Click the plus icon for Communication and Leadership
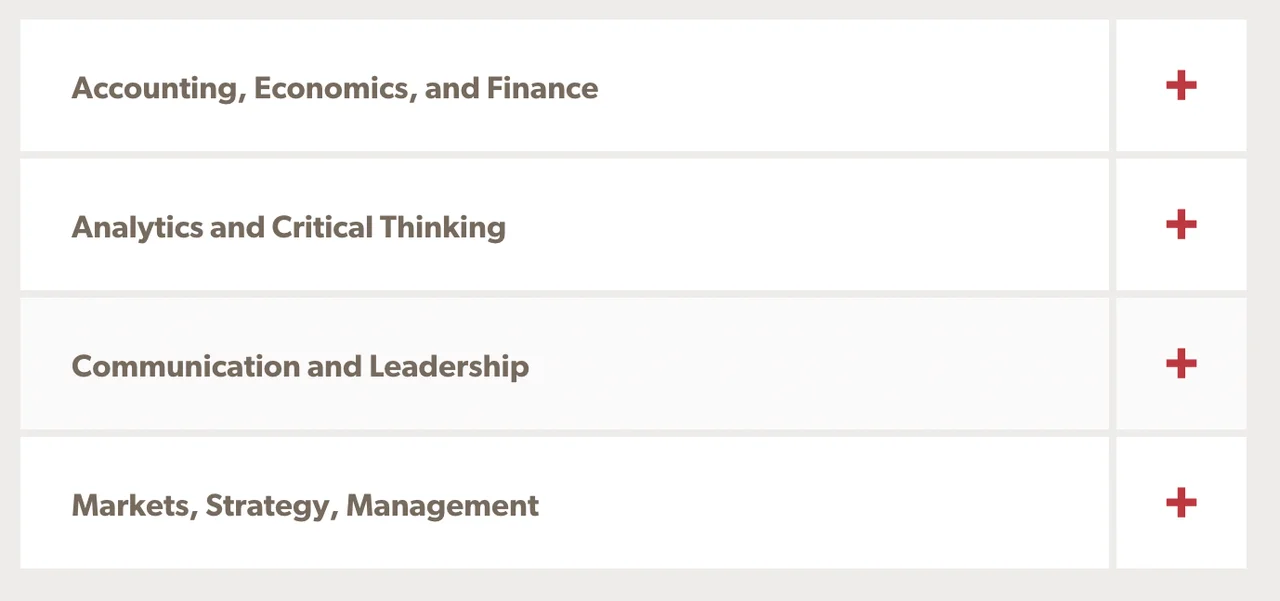1280x601 pixels. click(x=1181, y=364)
